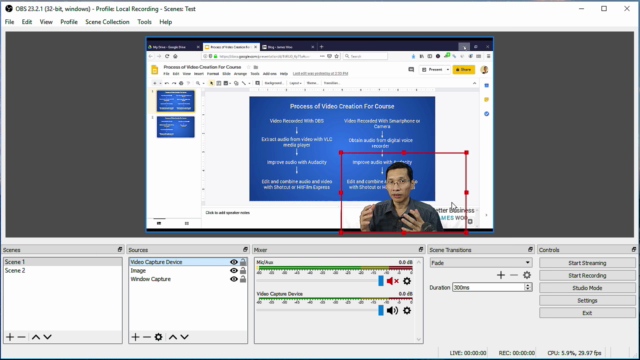Image resolution: width=640 pixels, height=360 pixels.
Task: Move scene down in Scenes list
Action: (x=47, y=337)
